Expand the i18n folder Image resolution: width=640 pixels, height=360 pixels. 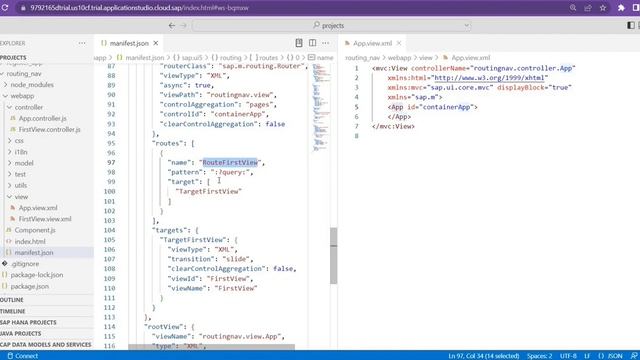coord(21,152)
